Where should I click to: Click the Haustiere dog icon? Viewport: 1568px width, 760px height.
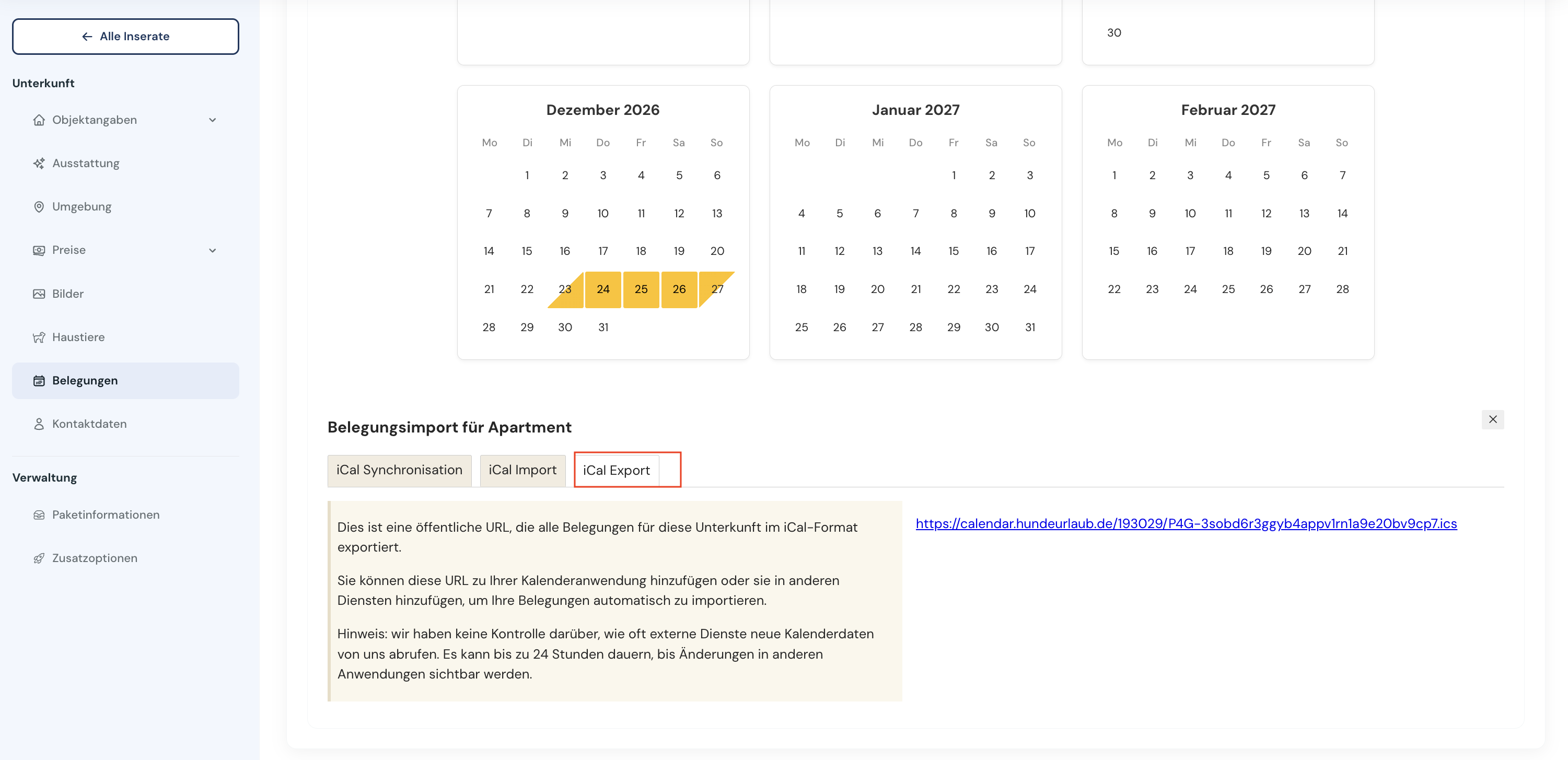39,337
